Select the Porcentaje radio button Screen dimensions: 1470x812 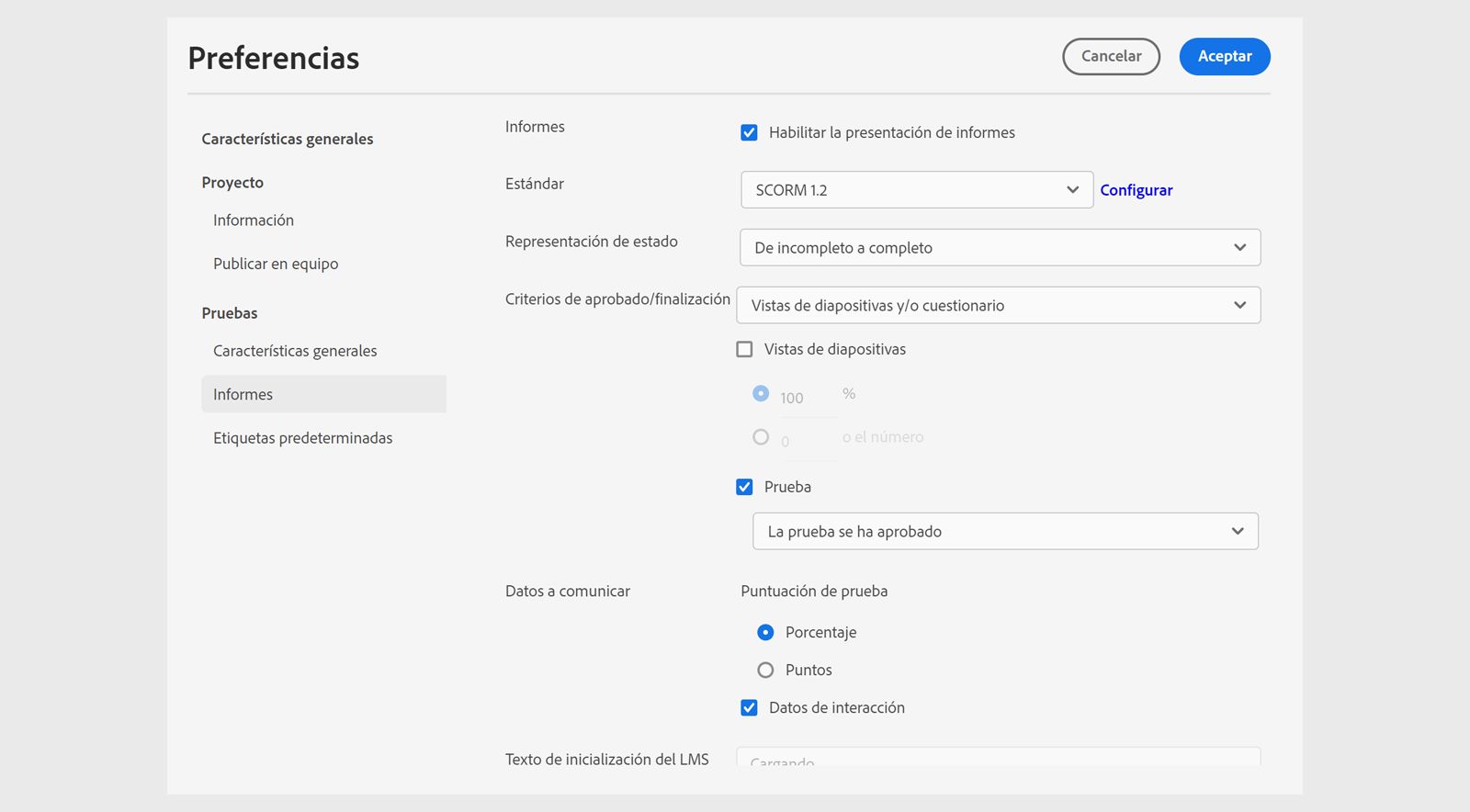tap(765, 633)
